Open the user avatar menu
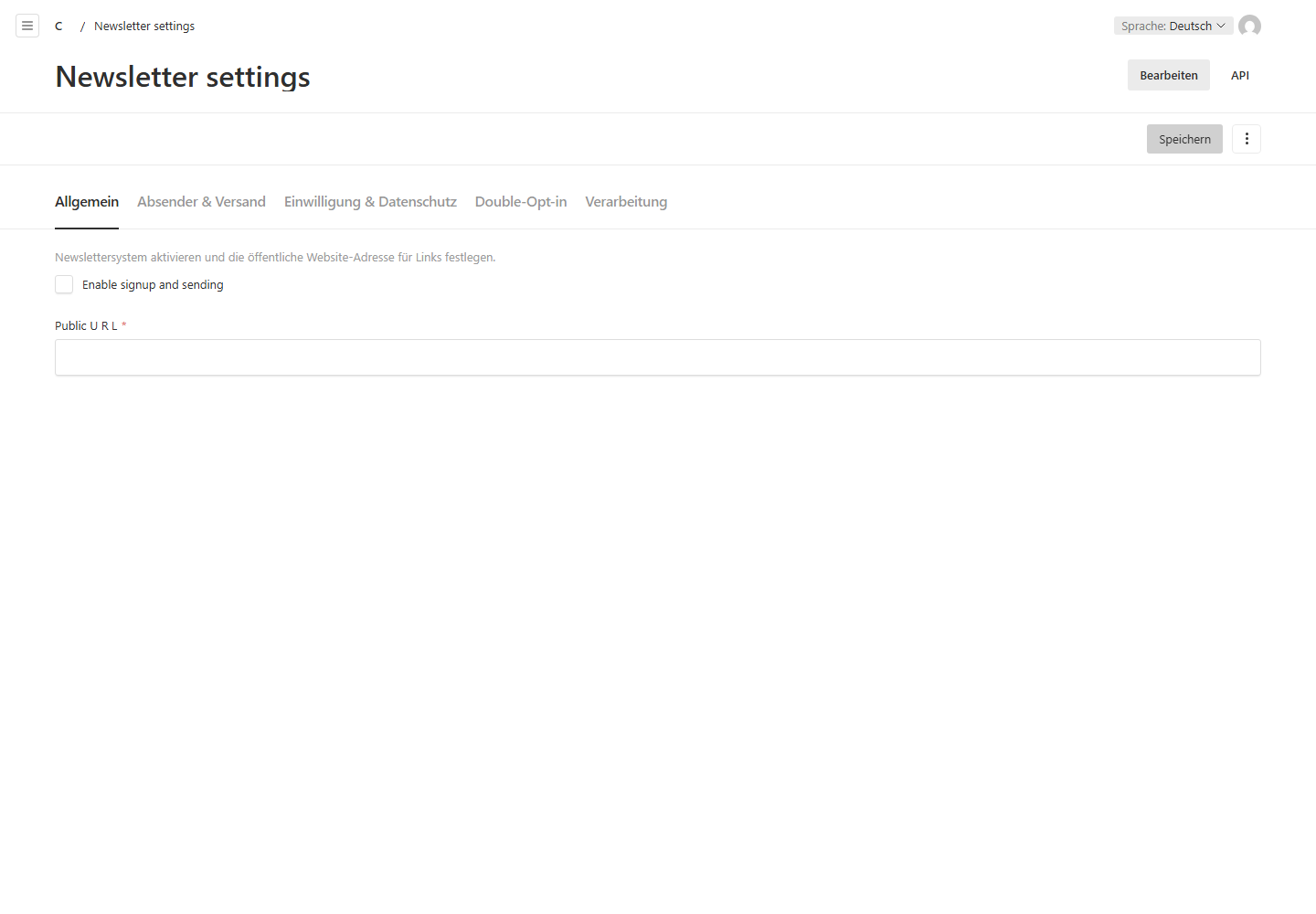This screenshot has width=1316, height=914. tap(1249, 26)
